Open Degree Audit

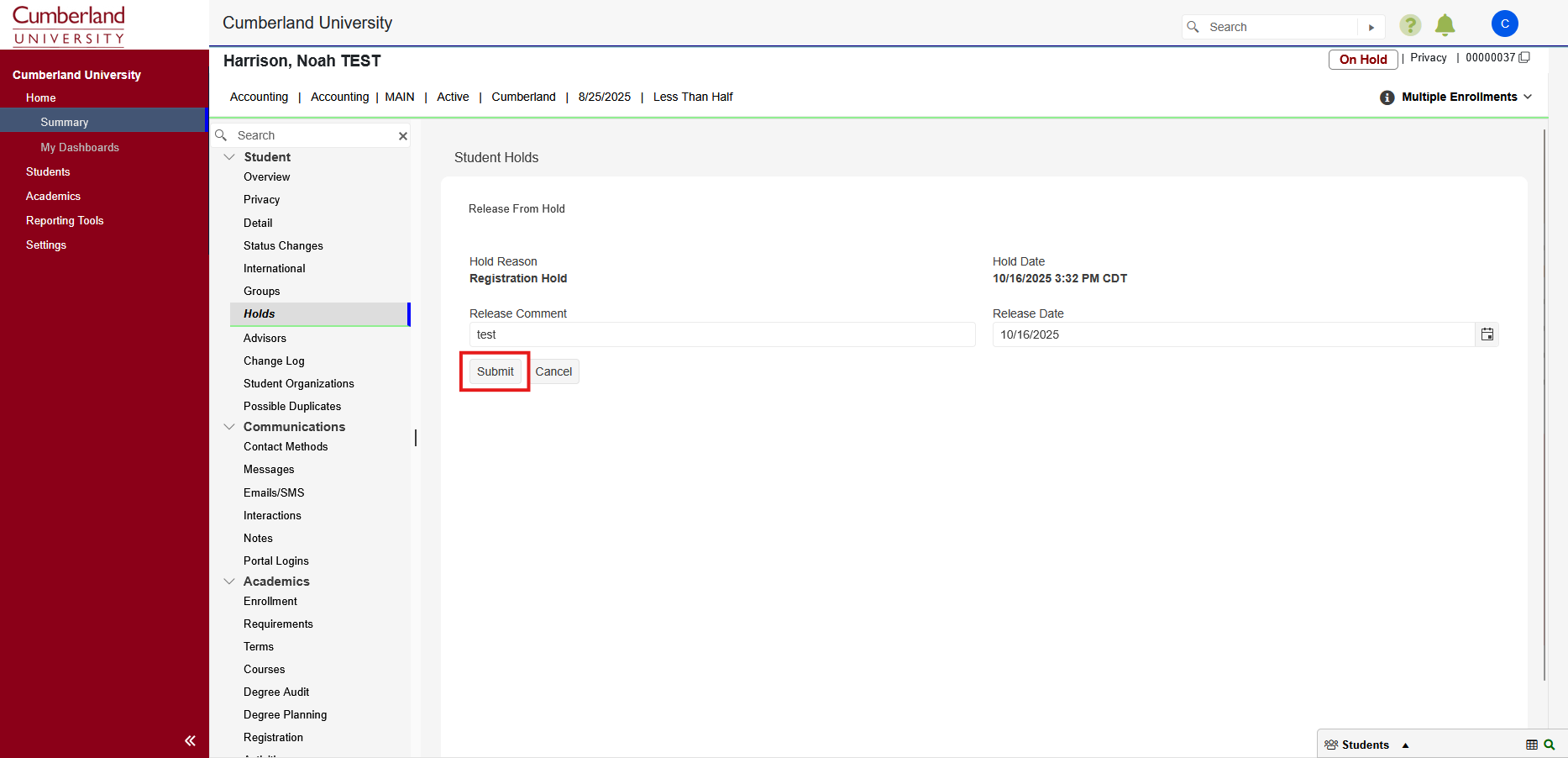point(276,692)
